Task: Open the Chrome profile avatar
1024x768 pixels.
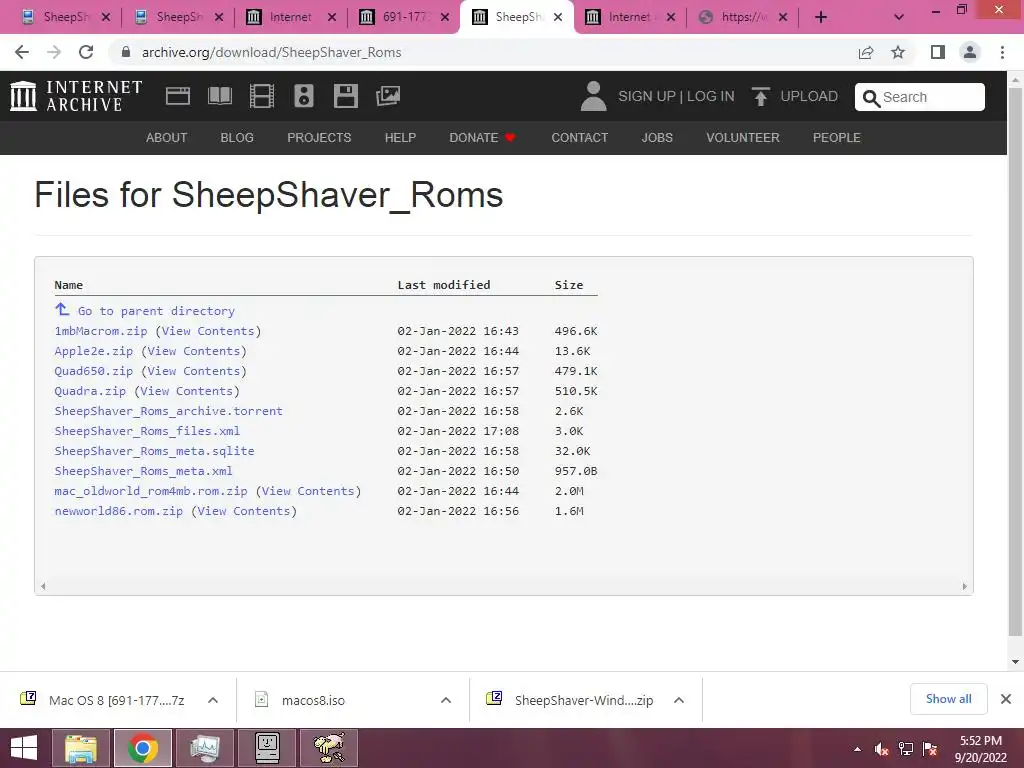Action: [x=970, y=52]
